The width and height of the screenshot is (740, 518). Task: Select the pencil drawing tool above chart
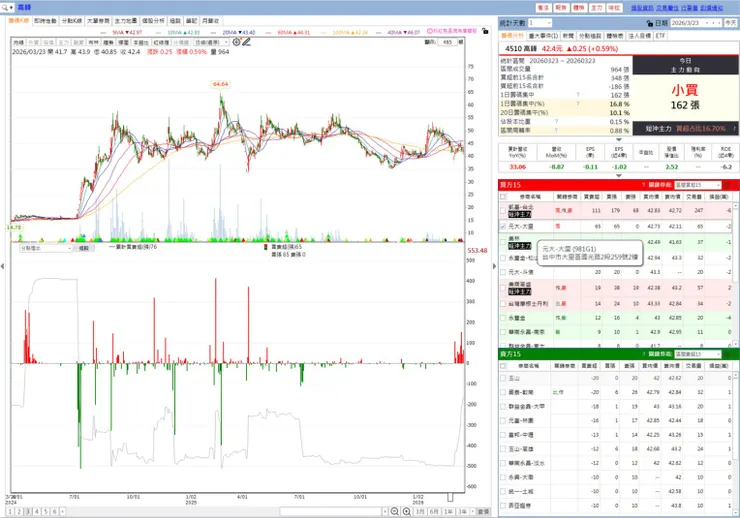point(246,42)
